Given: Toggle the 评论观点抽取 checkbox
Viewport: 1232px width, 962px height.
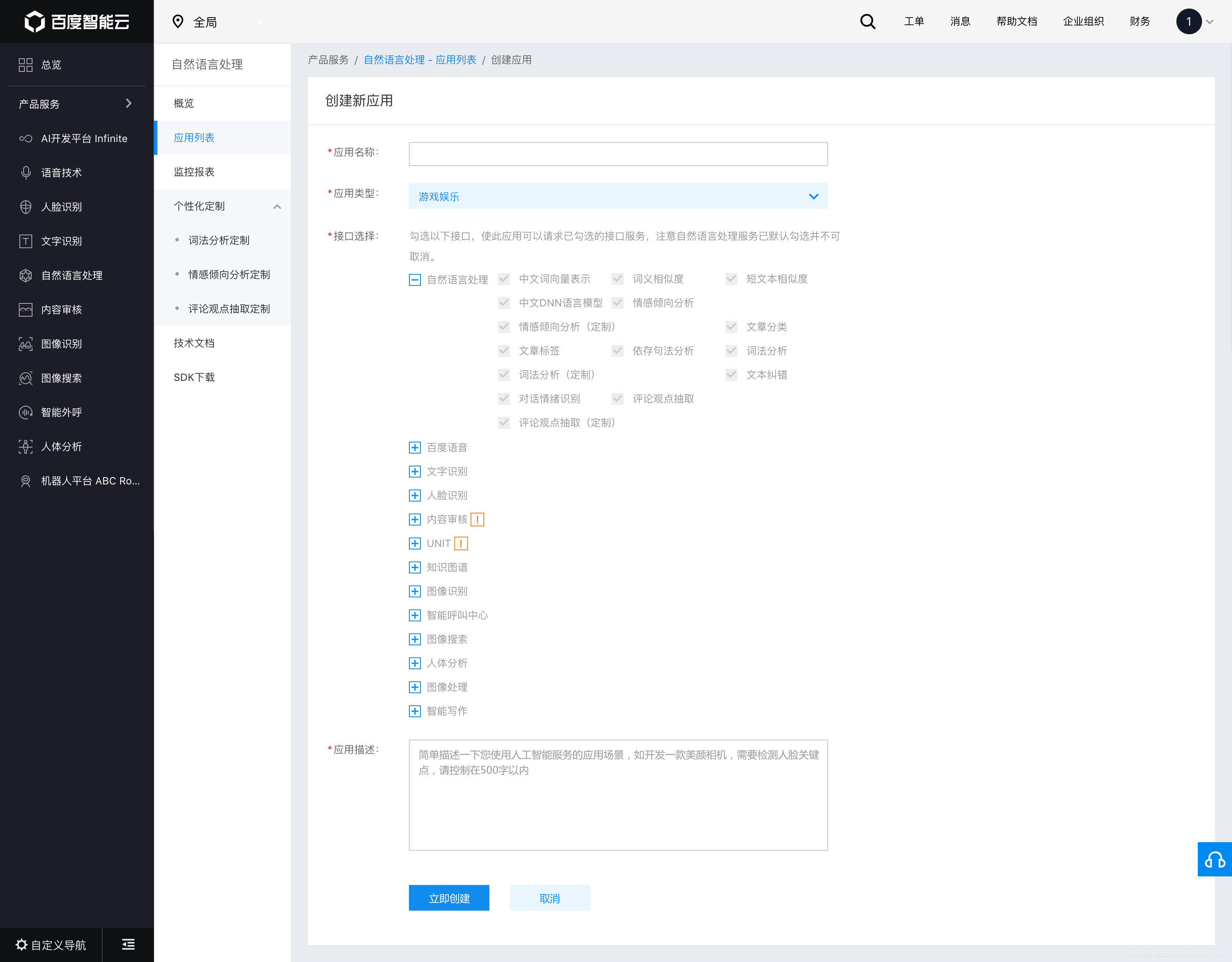Looking at the screenshot, I should pos(618,399).
